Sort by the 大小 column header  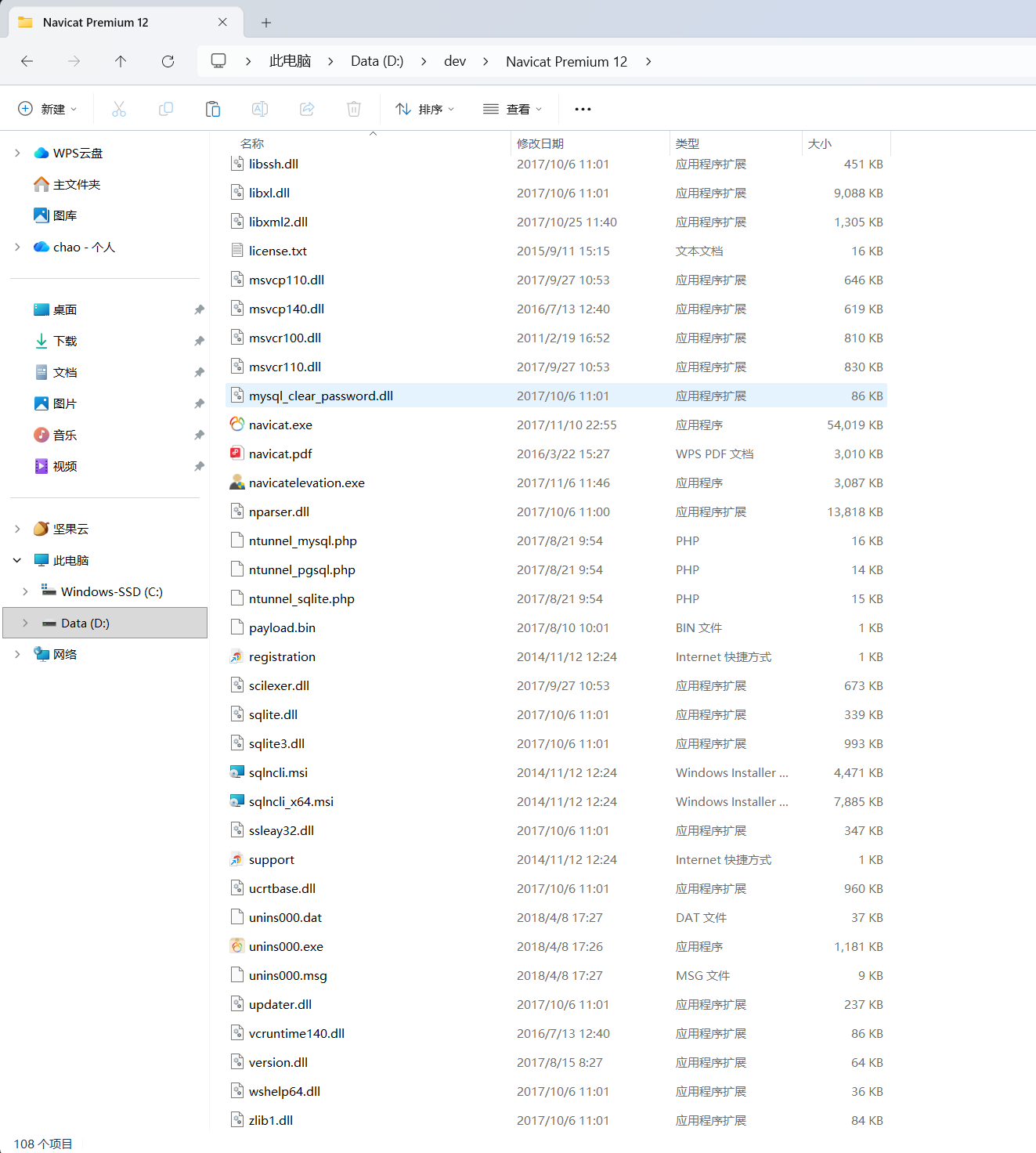tap(820, 143)
